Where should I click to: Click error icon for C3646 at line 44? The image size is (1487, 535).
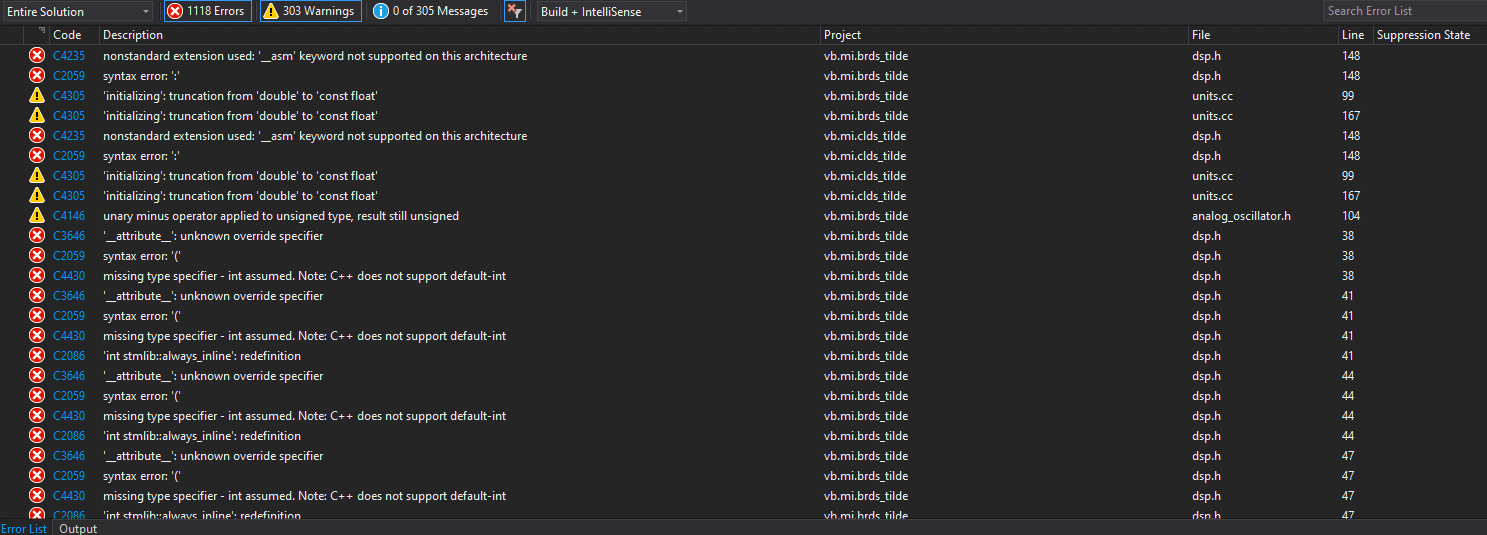[37, 376]
